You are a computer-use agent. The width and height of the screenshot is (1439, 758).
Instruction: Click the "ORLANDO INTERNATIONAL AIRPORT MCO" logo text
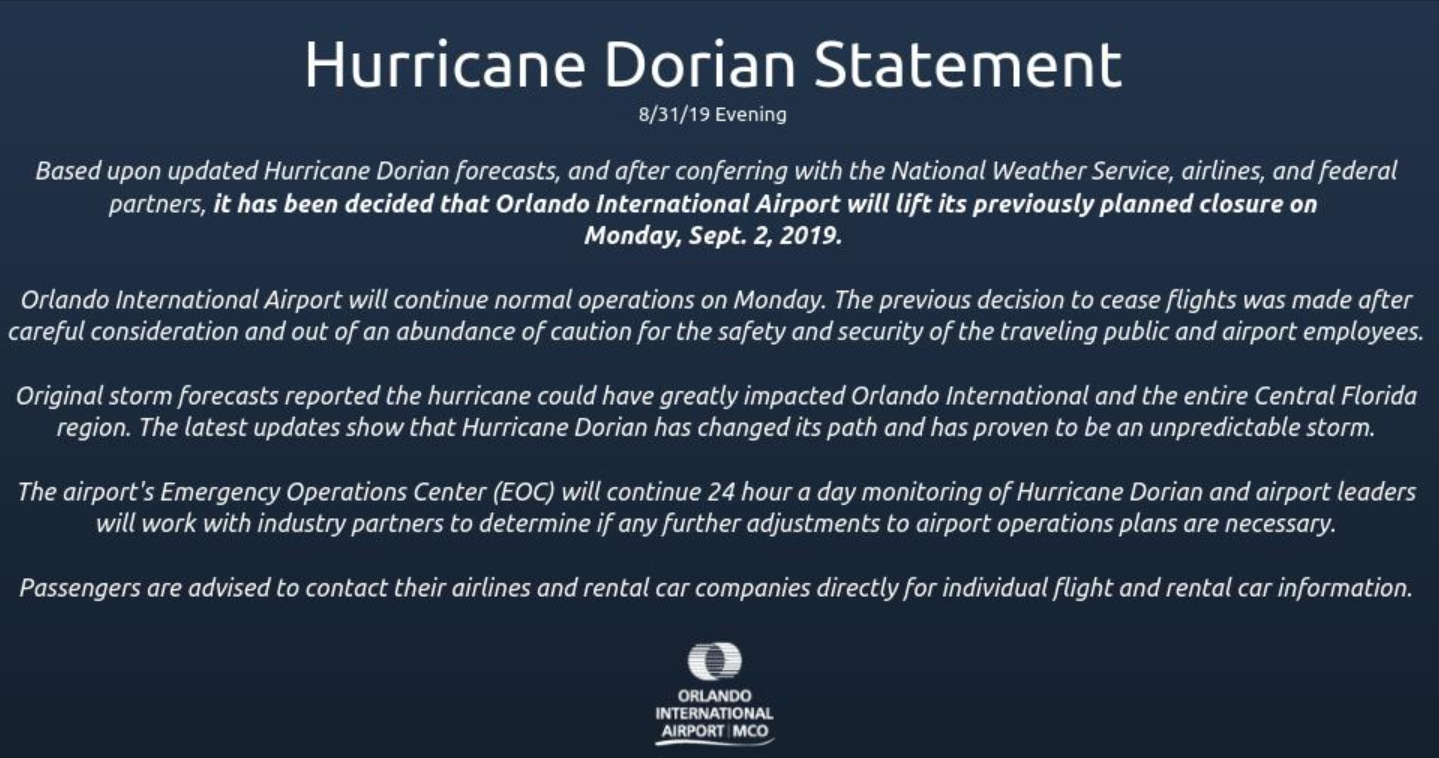tap(714, 714)
